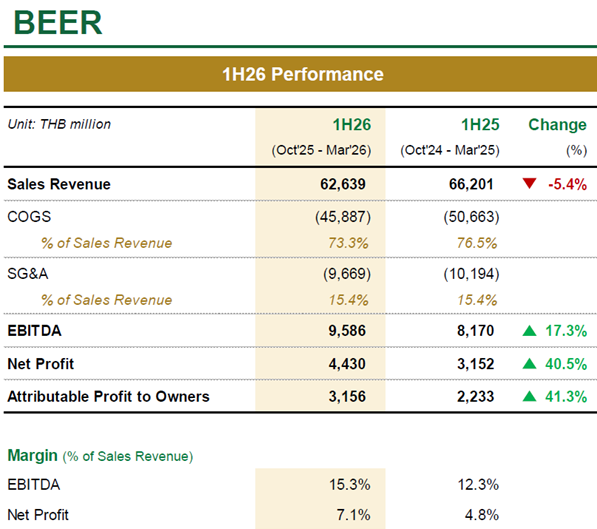This screenshot has height=529, width=597.
Task: Click the red down triangle beside -5.4%
Action: pyautogui.click(x=530, y=183)
